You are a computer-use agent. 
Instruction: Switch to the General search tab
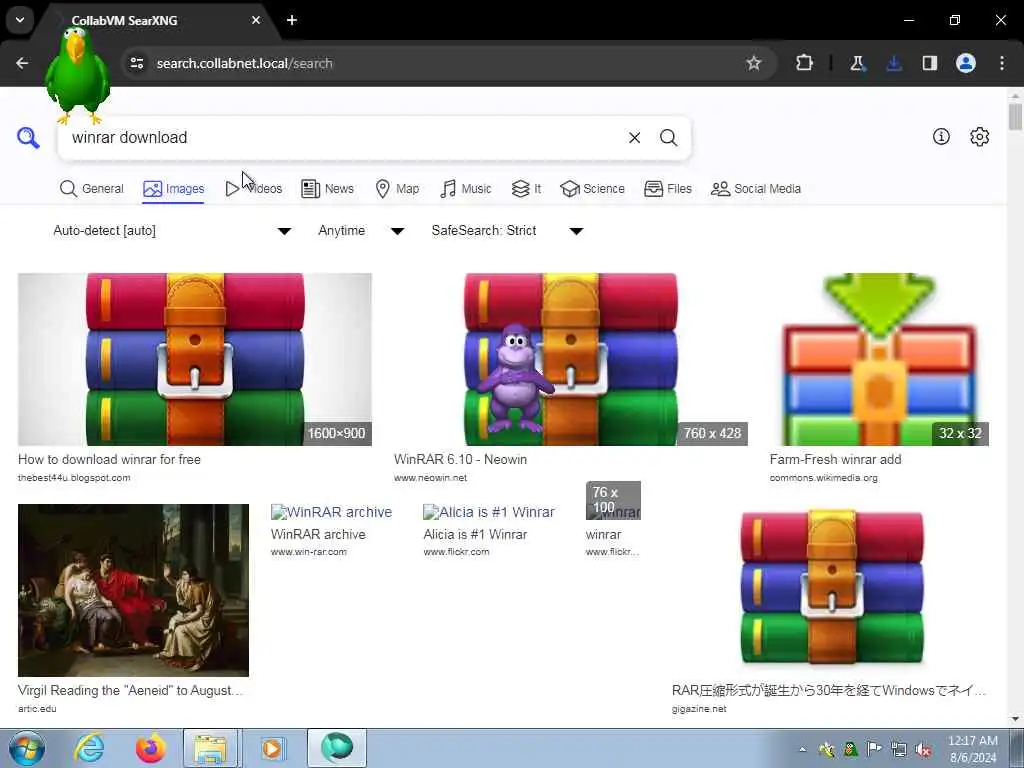pos(91,189)
